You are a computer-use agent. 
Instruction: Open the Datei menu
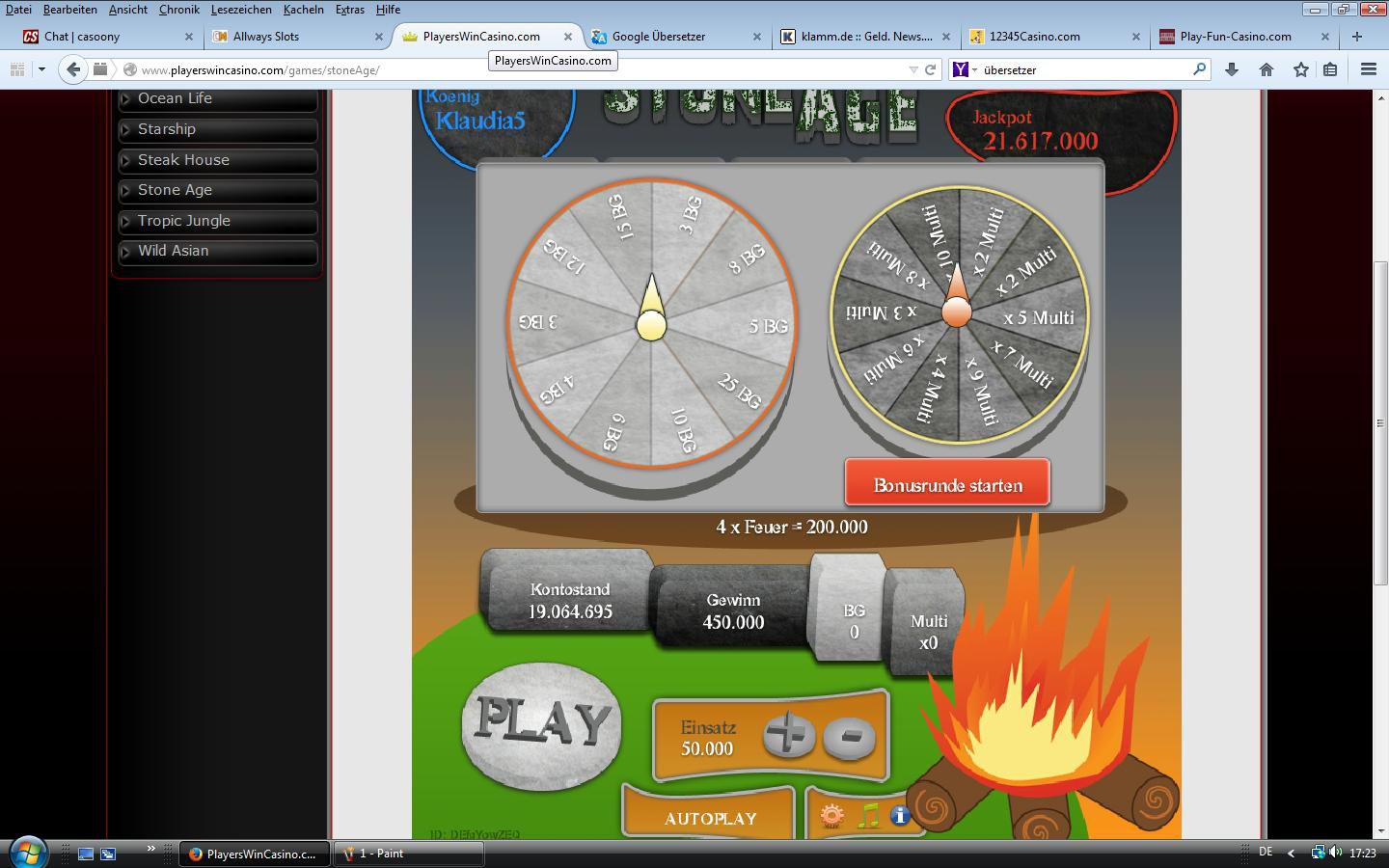point(18,10)
